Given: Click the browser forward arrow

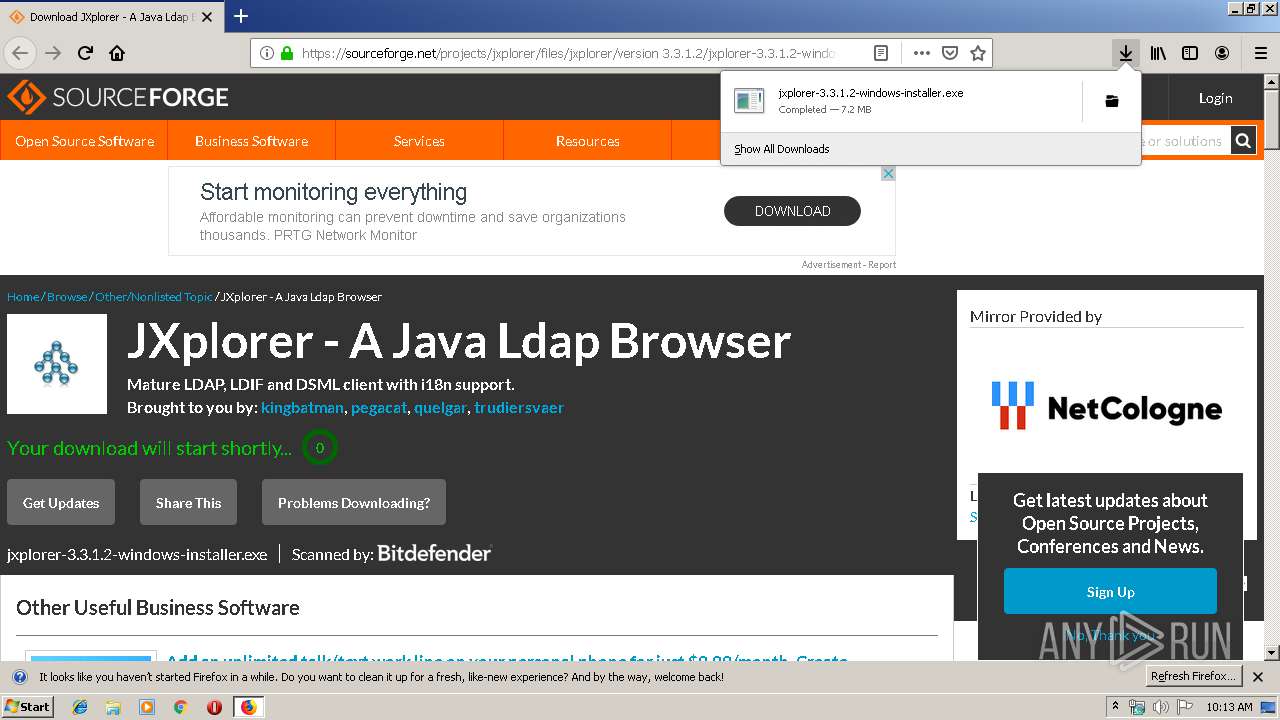Looking at the screenshot, I should tap(53, 53).
